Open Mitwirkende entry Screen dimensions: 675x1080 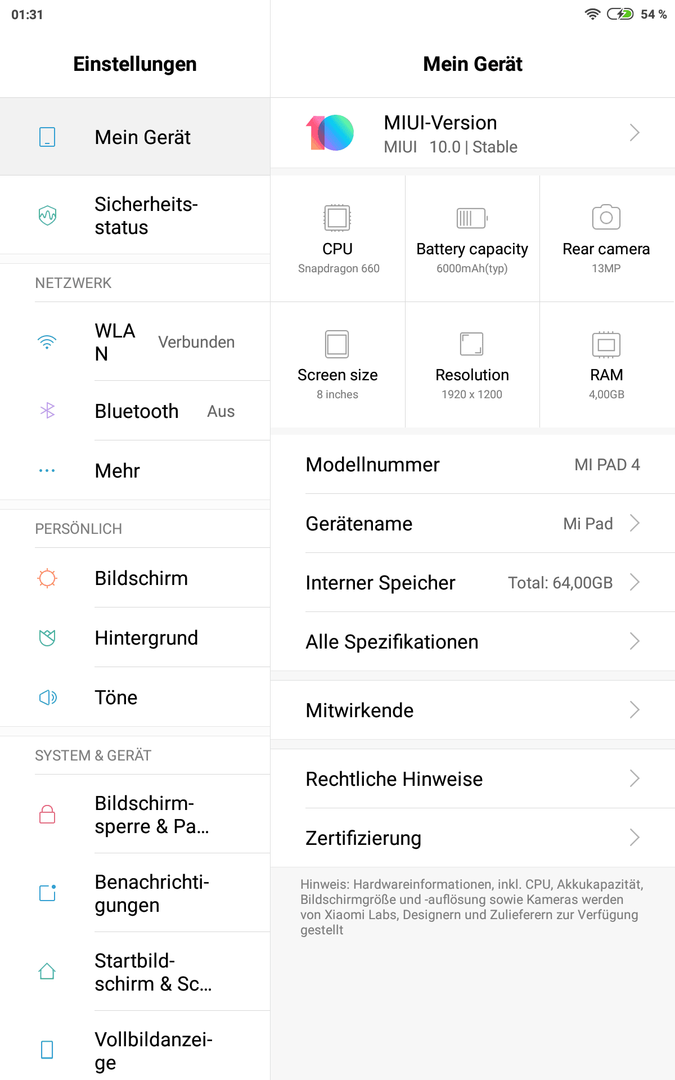472,710
